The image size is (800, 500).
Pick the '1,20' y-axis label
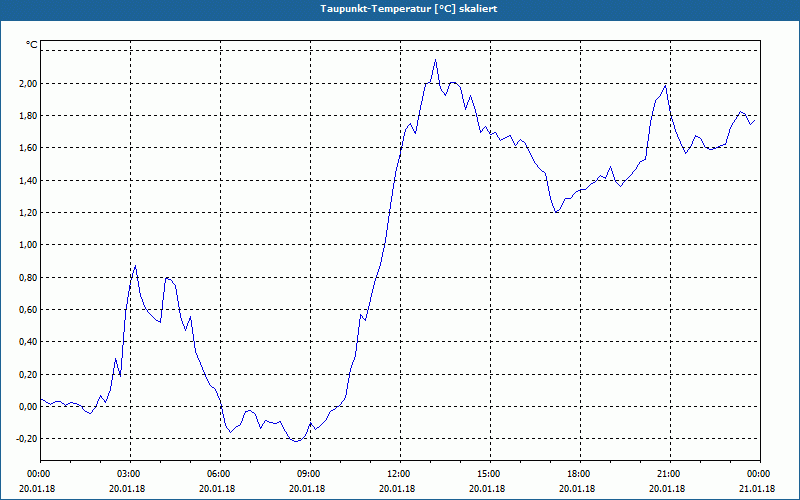click(28, 213)
